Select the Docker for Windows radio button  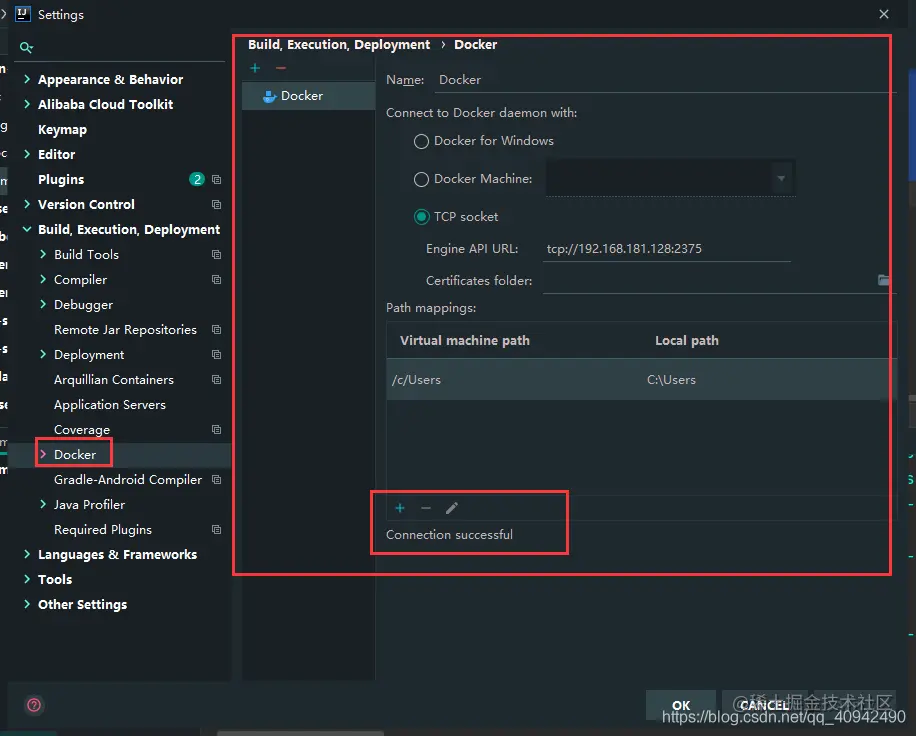421,141
